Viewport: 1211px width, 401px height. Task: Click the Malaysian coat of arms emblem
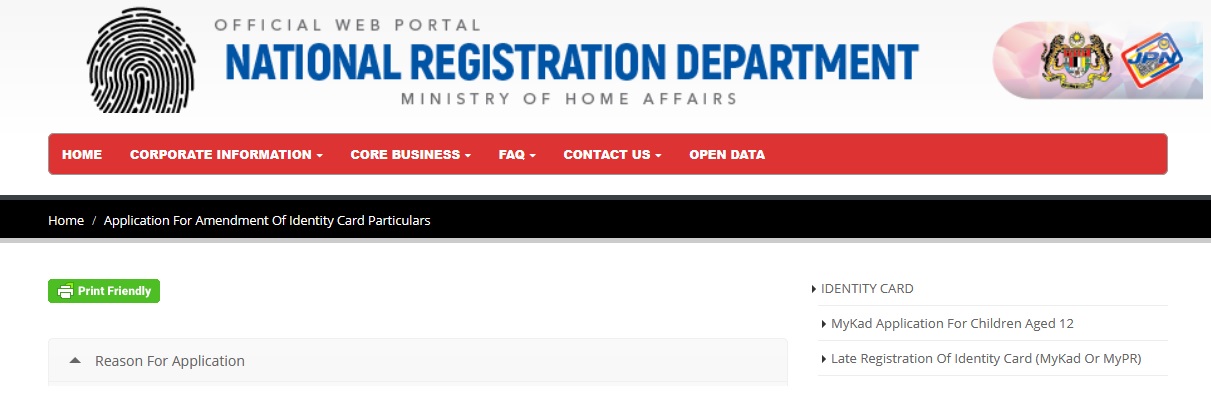coord(1078,62)
